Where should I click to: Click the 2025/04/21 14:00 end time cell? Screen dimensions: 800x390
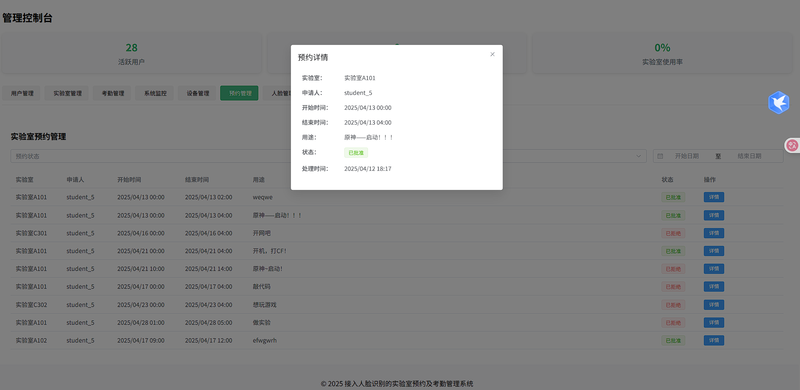coord(208,269)
